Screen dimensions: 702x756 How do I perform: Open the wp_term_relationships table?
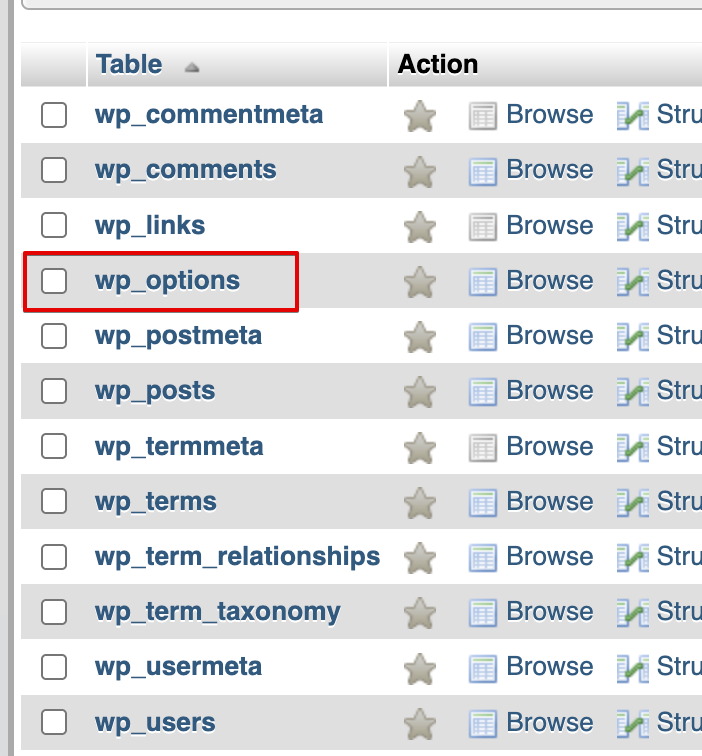tap(237, 556)
